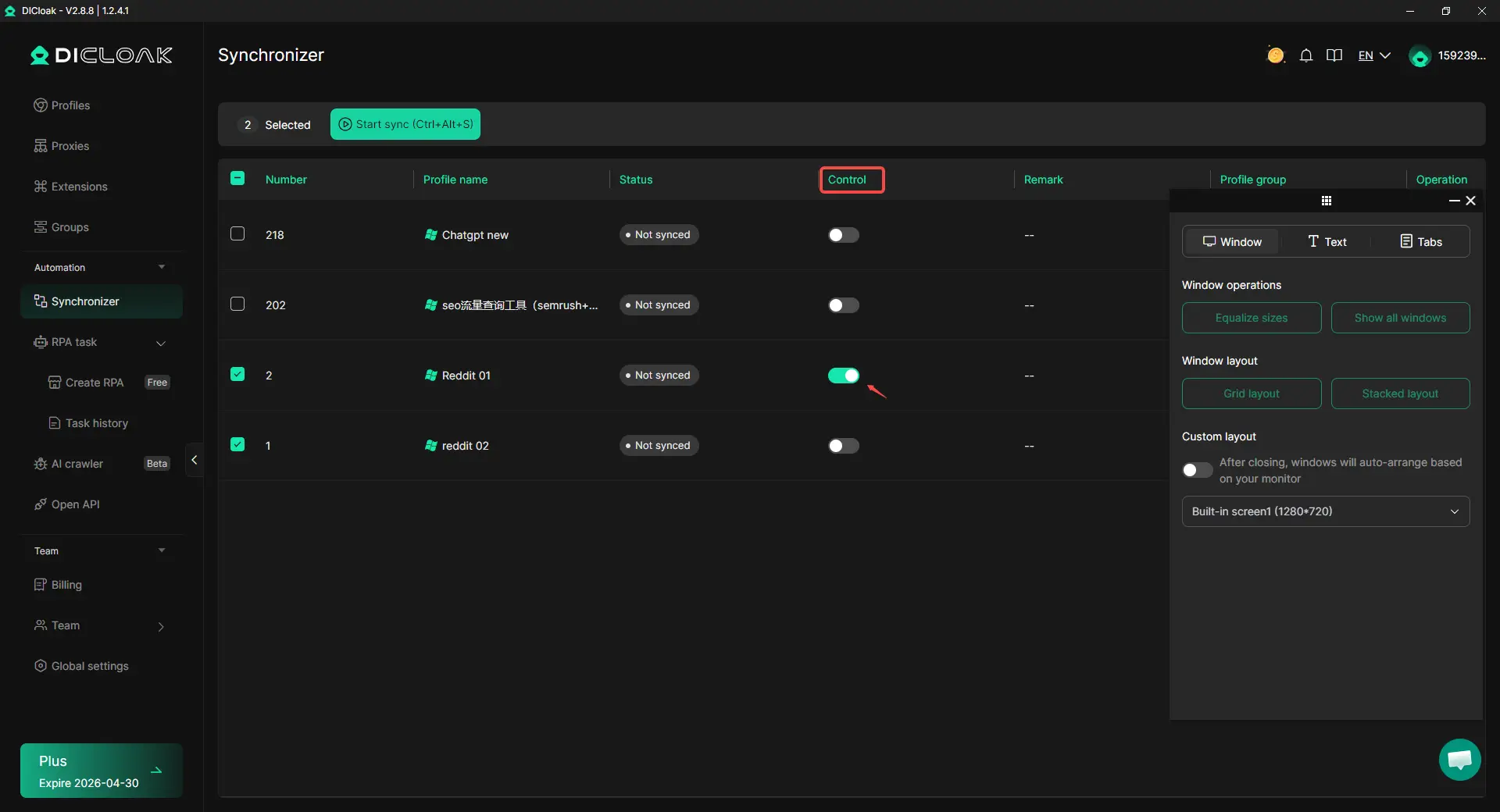Open the live chat support bubble
This screenshot has height=812, width=1500.
coord(1459,760)
